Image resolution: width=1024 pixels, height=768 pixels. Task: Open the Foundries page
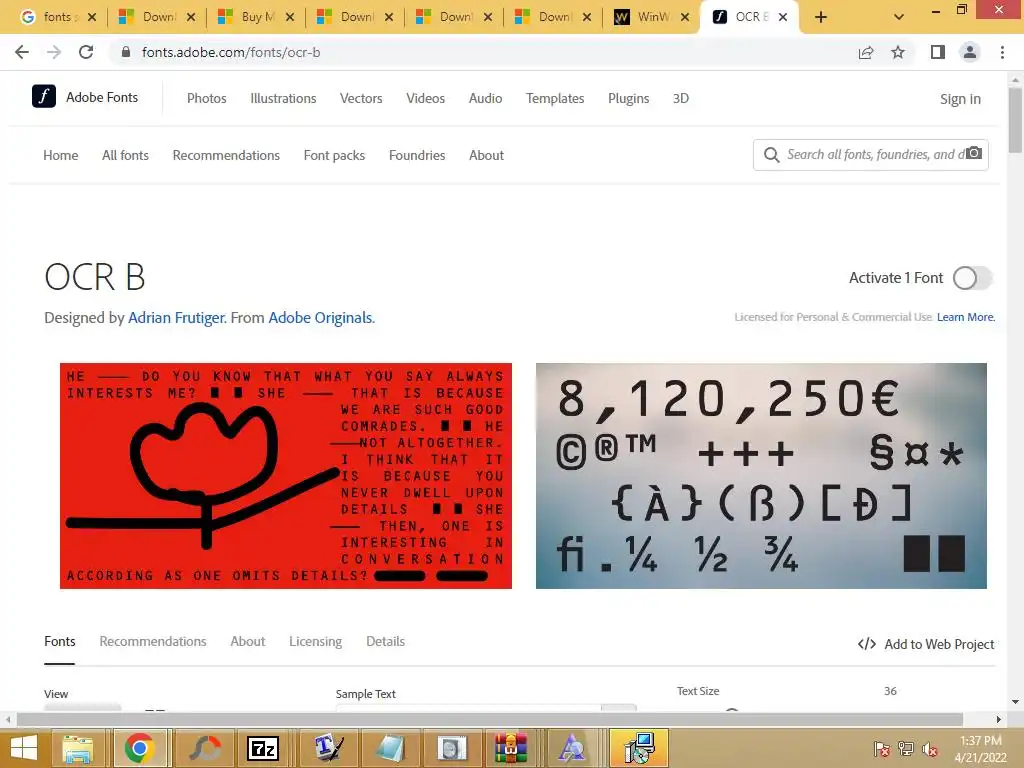point(417,155)
